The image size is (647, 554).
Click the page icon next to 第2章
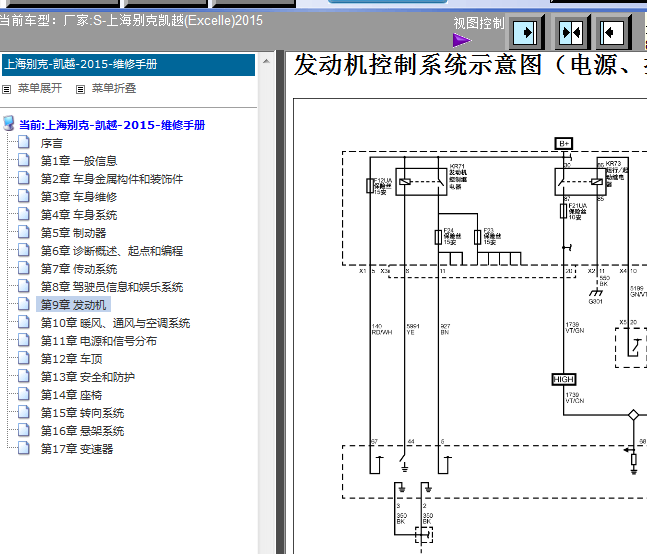coord(24,177)
